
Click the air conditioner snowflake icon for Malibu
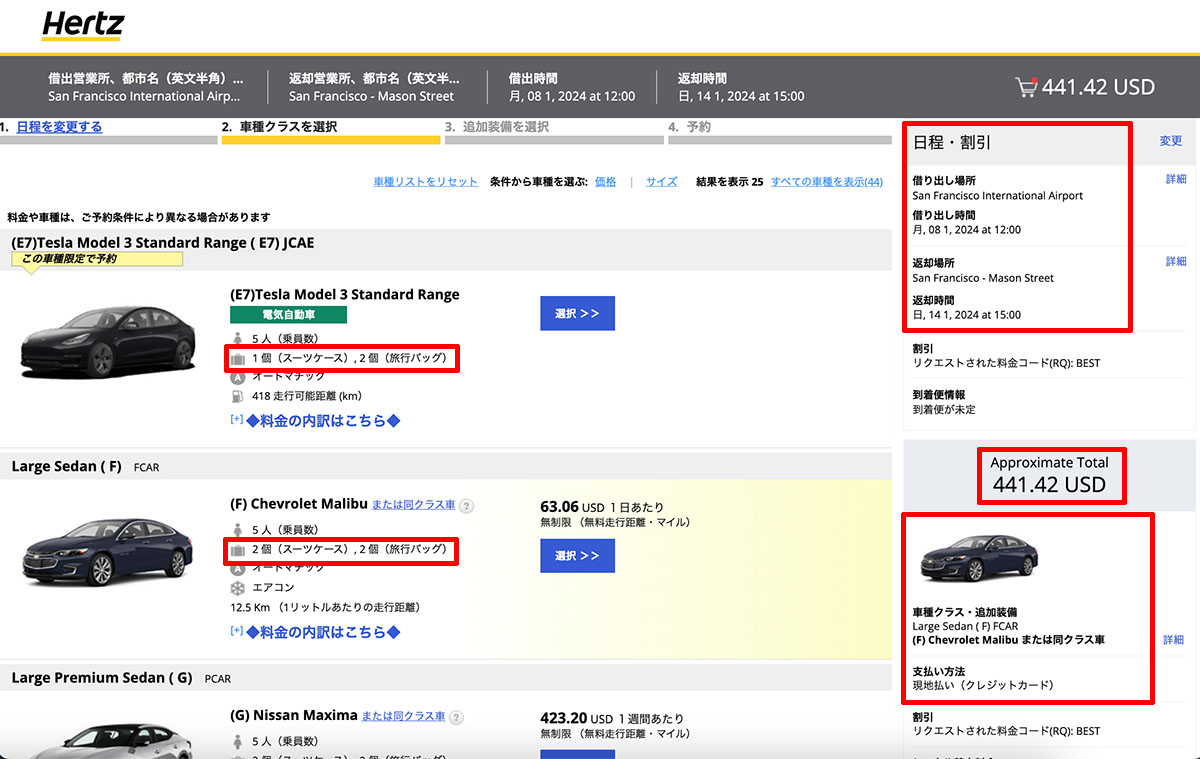[237, 587]
